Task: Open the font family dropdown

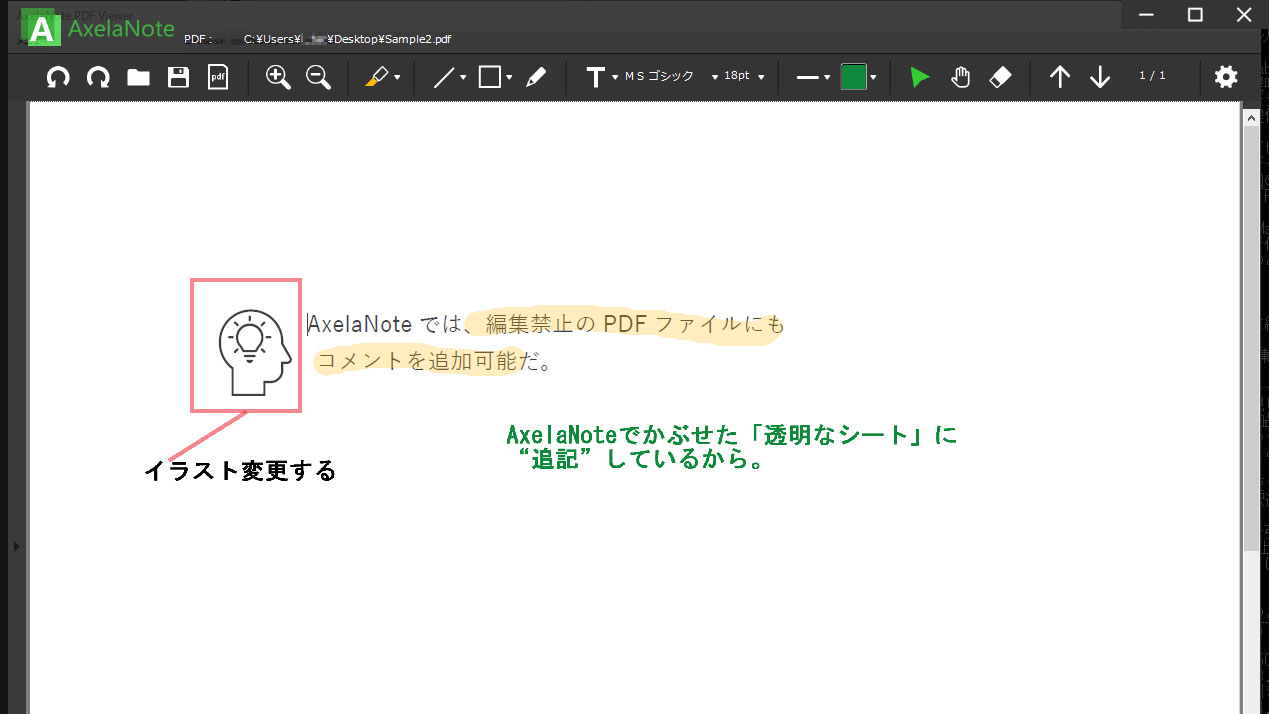Action: coord(713,77)
